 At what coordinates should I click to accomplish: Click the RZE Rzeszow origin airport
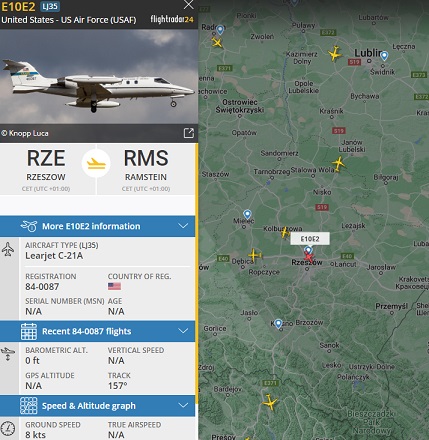click(46, 170)
